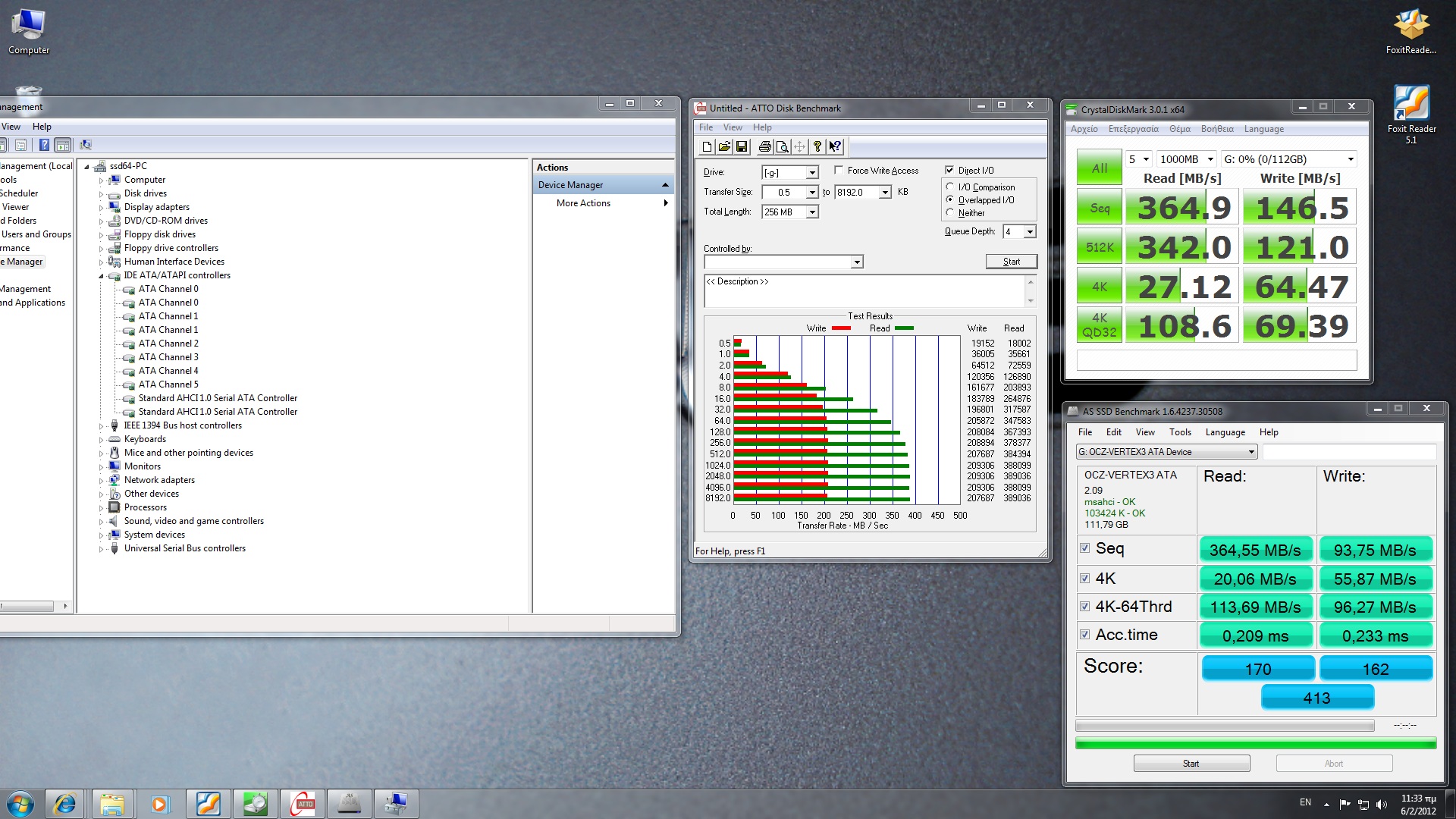Image resolution: width=1456 pixels, height=819 pixels.
Task: Open the OCZ-VERTEX3 drive dropdown in AS SSD
Action: [1166, 452]
